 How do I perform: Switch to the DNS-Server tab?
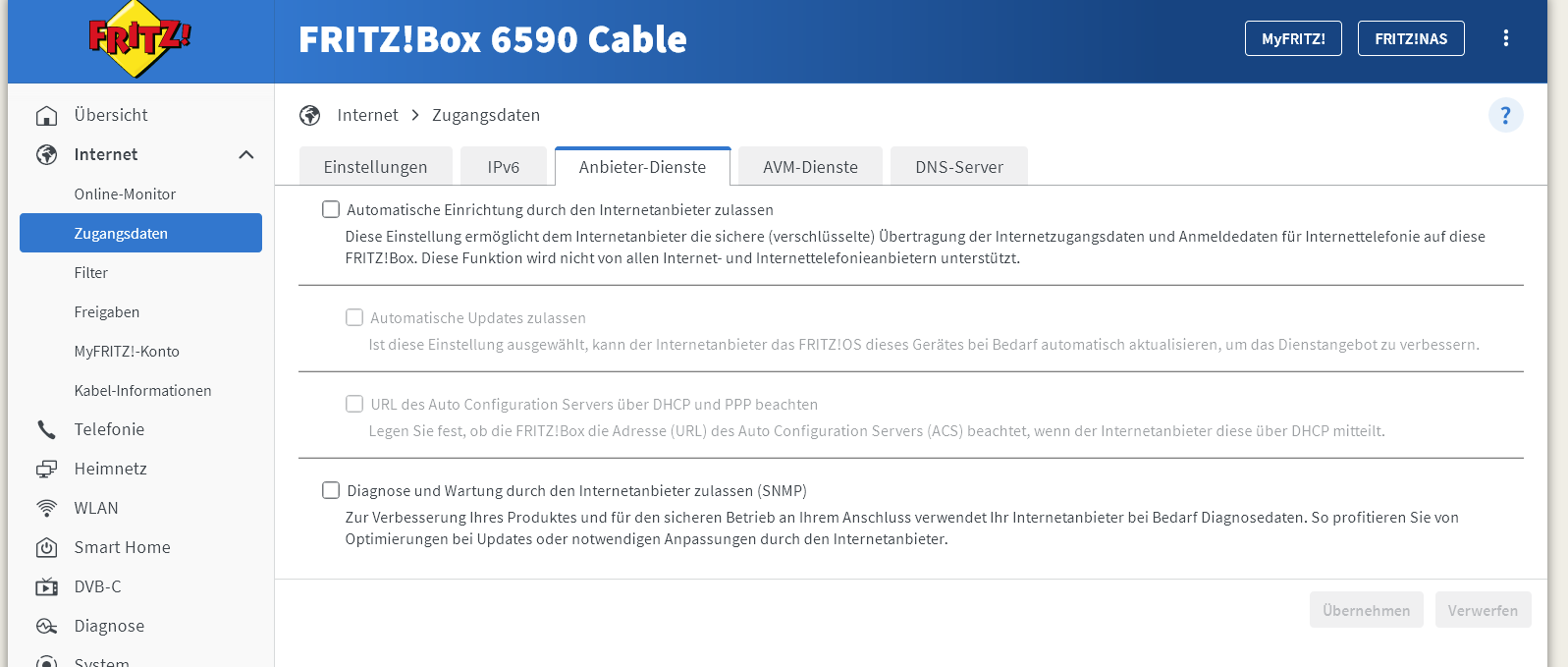959,167
